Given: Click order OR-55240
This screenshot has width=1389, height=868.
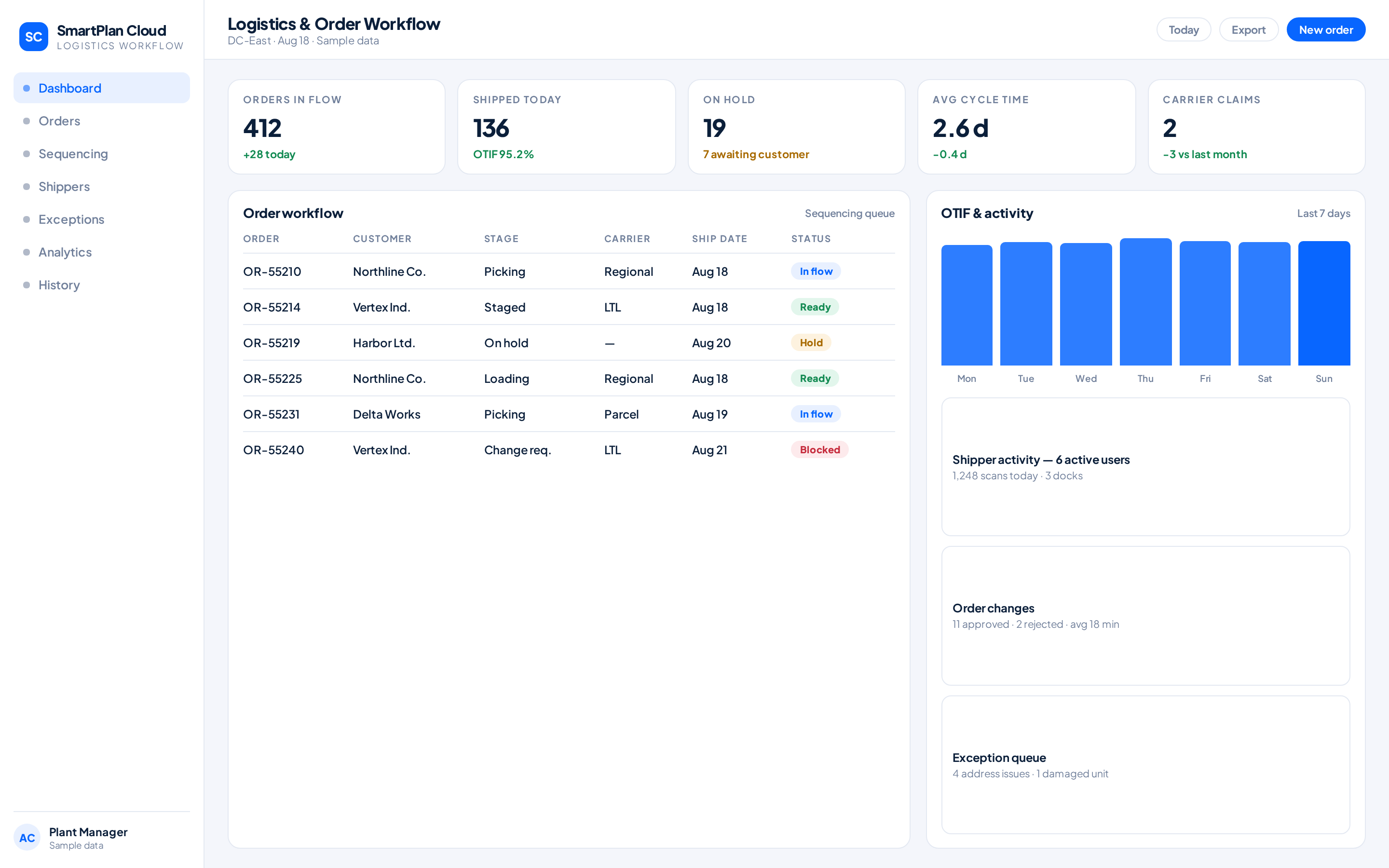Looking at the screenshot, I should pyautogui.click(x=274, y=449).
